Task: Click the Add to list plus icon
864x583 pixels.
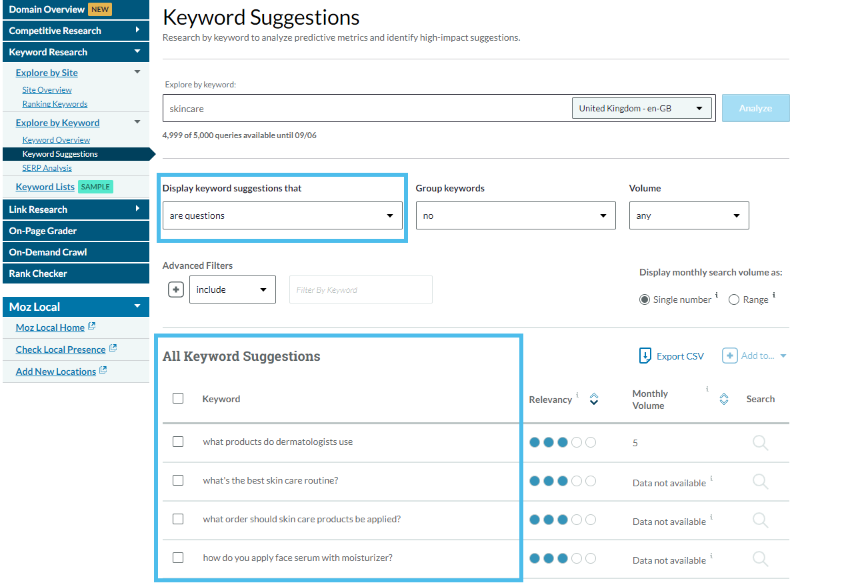Action: click(730, 356)
